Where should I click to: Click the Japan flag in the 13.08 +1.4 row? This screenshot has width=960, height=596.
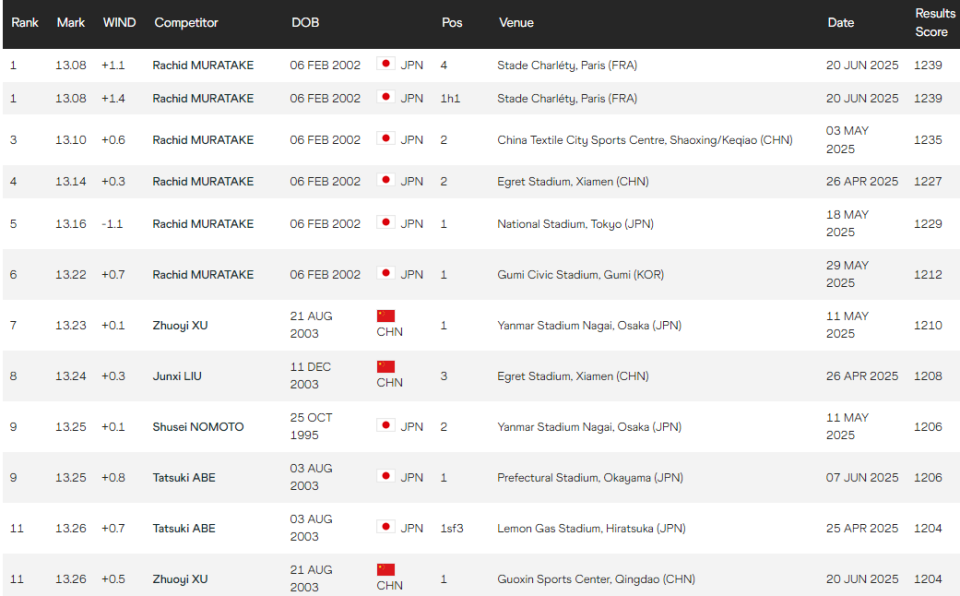(x=386, y=97)
